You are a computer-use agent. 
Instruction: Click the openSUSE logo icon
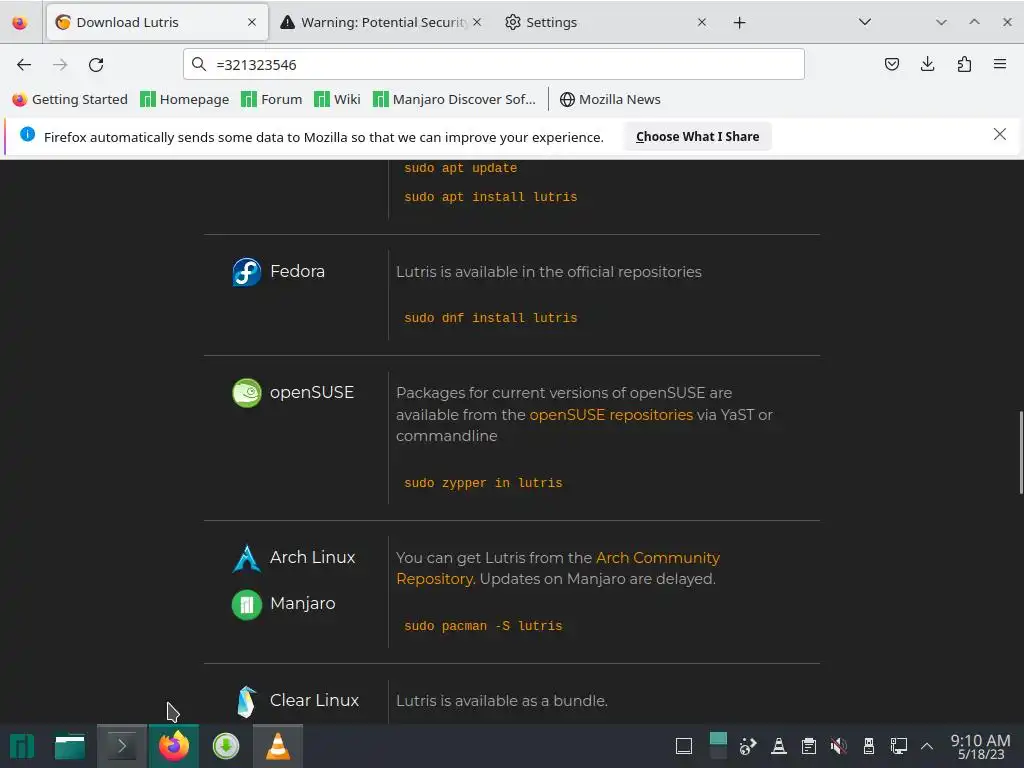click(247, 393)
